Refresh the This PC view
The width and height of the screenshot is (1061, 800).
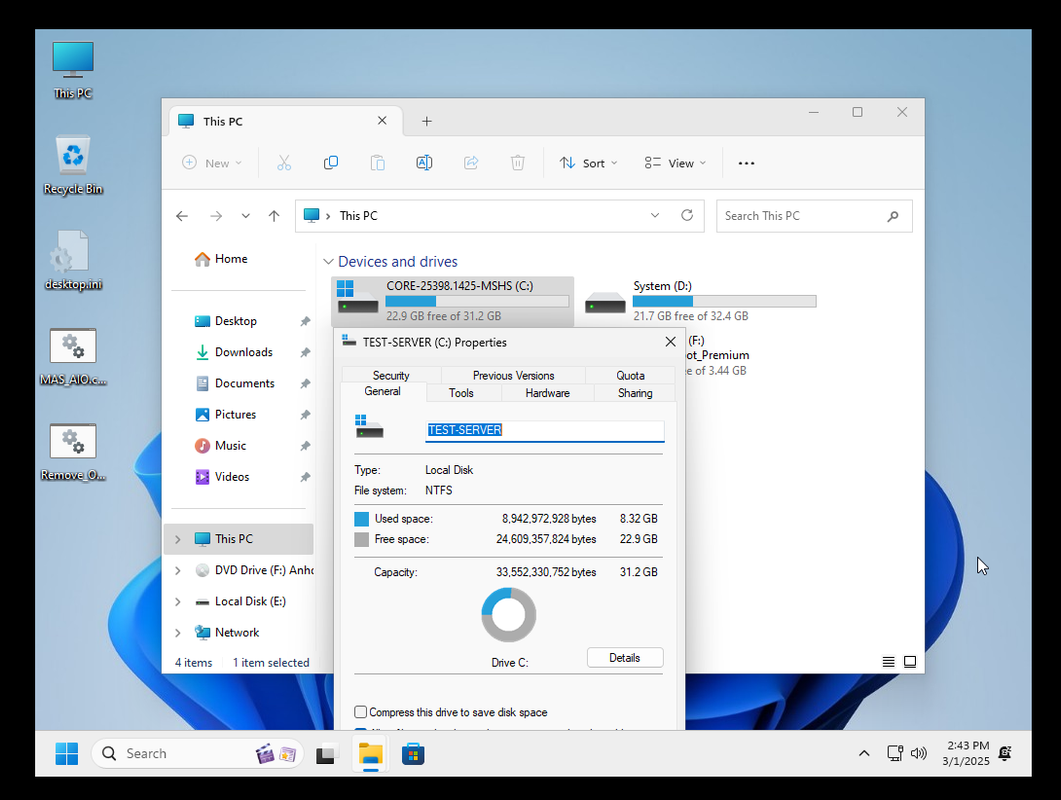click(687, 215)
